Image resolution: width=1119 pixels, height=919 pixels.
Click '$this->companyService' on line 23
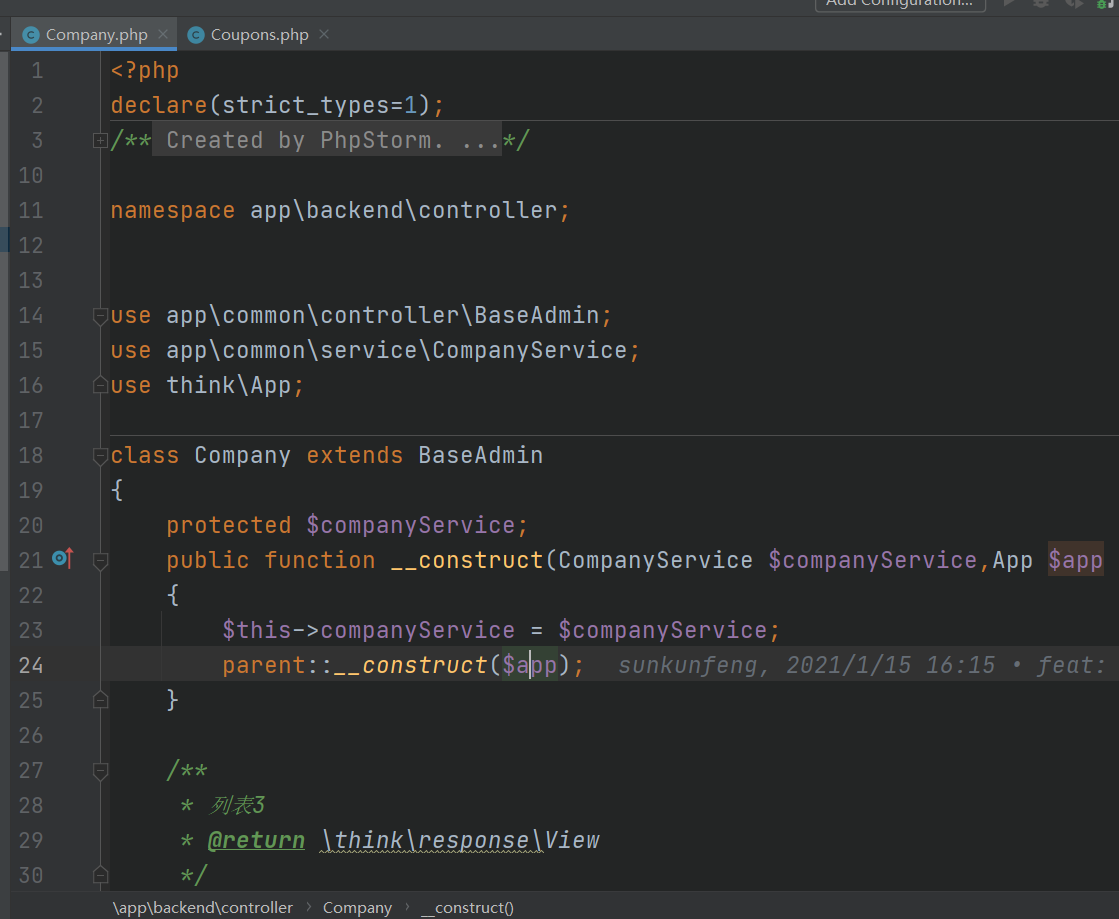click(x=368, y=630)
